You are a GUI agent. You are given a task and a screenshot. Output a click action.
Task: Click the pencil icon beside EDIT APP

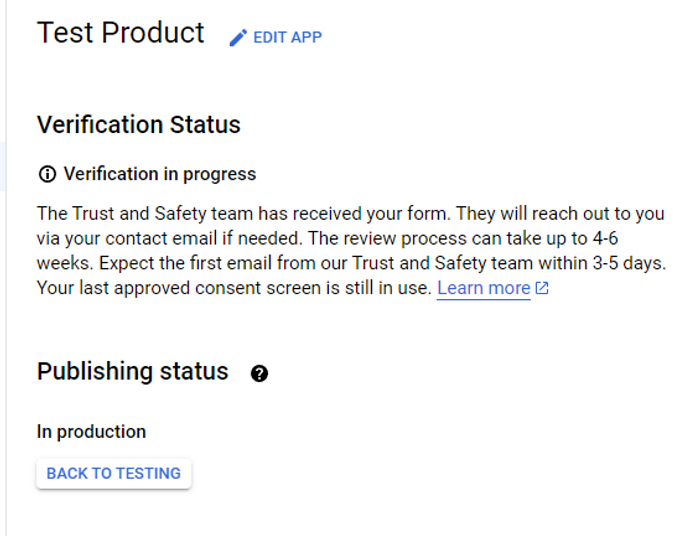(x=238, y=37)
